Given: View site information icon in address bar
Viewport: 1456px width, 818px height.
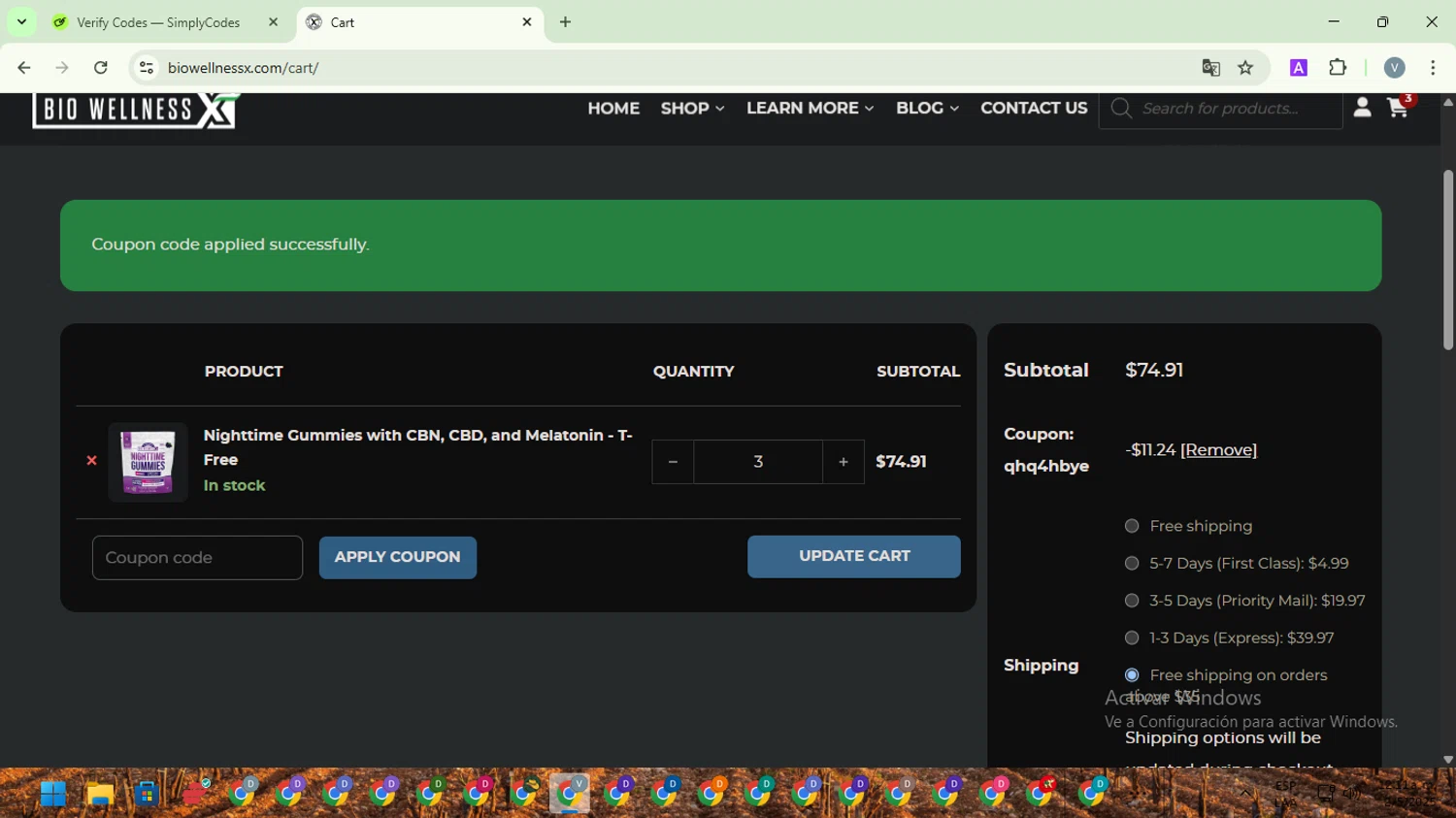Looking at the screenshot, I should (147, 68).
